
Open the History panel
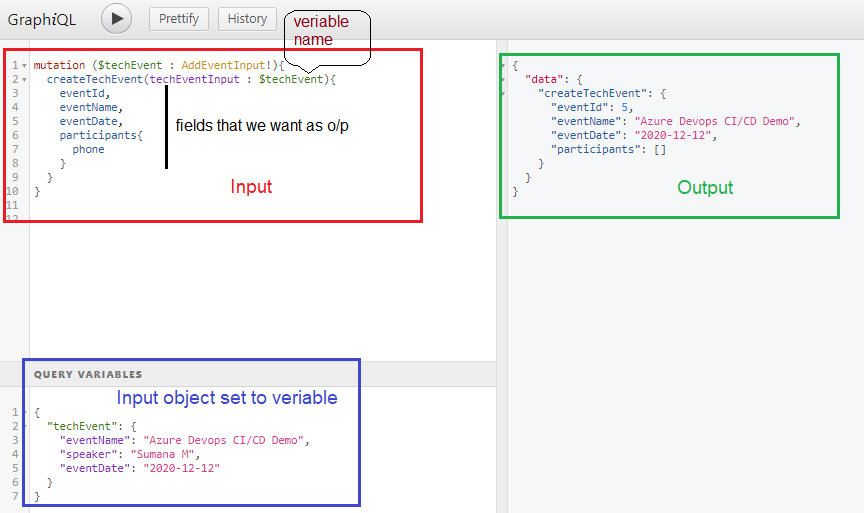[x=247, y=18]
